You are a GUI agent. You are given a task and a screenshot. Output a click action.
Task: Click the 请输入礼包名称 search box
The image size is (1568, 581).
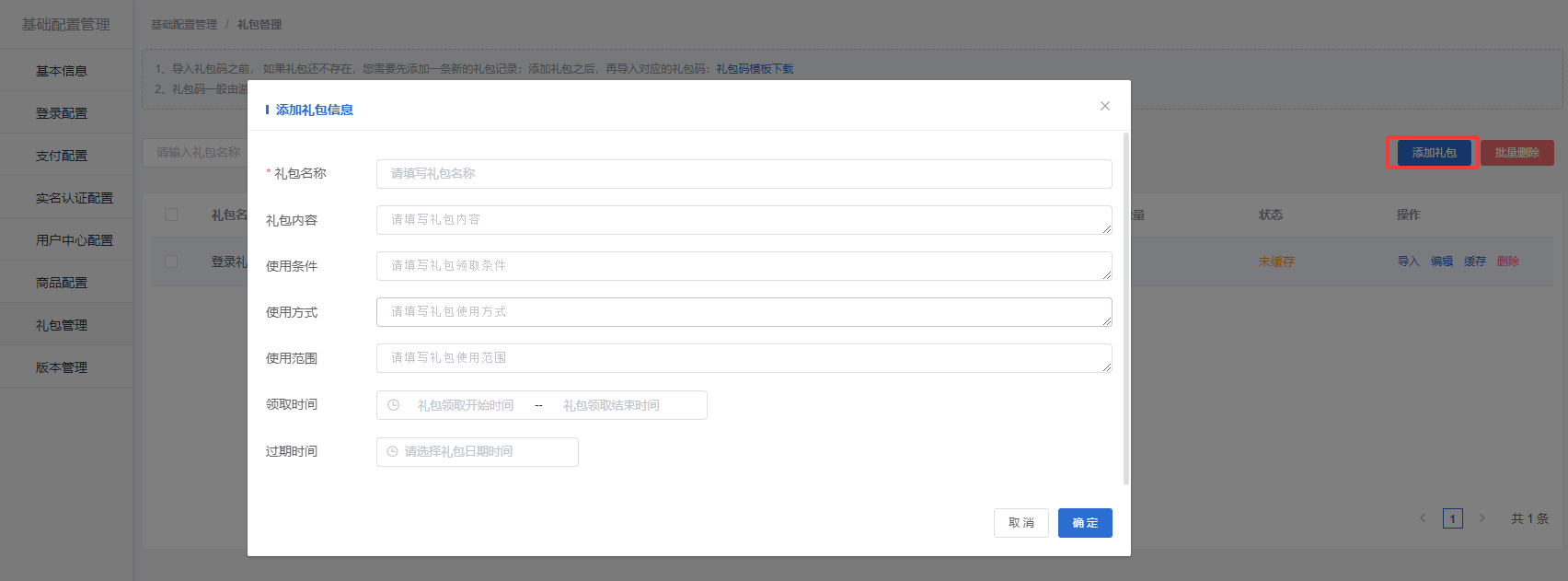(195, 153)
